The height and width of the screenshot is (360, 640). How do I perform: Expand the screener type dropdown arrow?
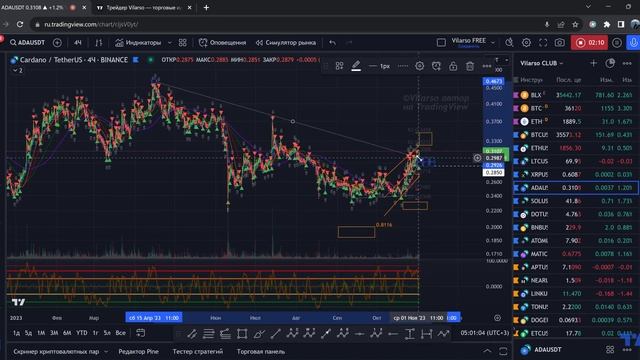106,351
